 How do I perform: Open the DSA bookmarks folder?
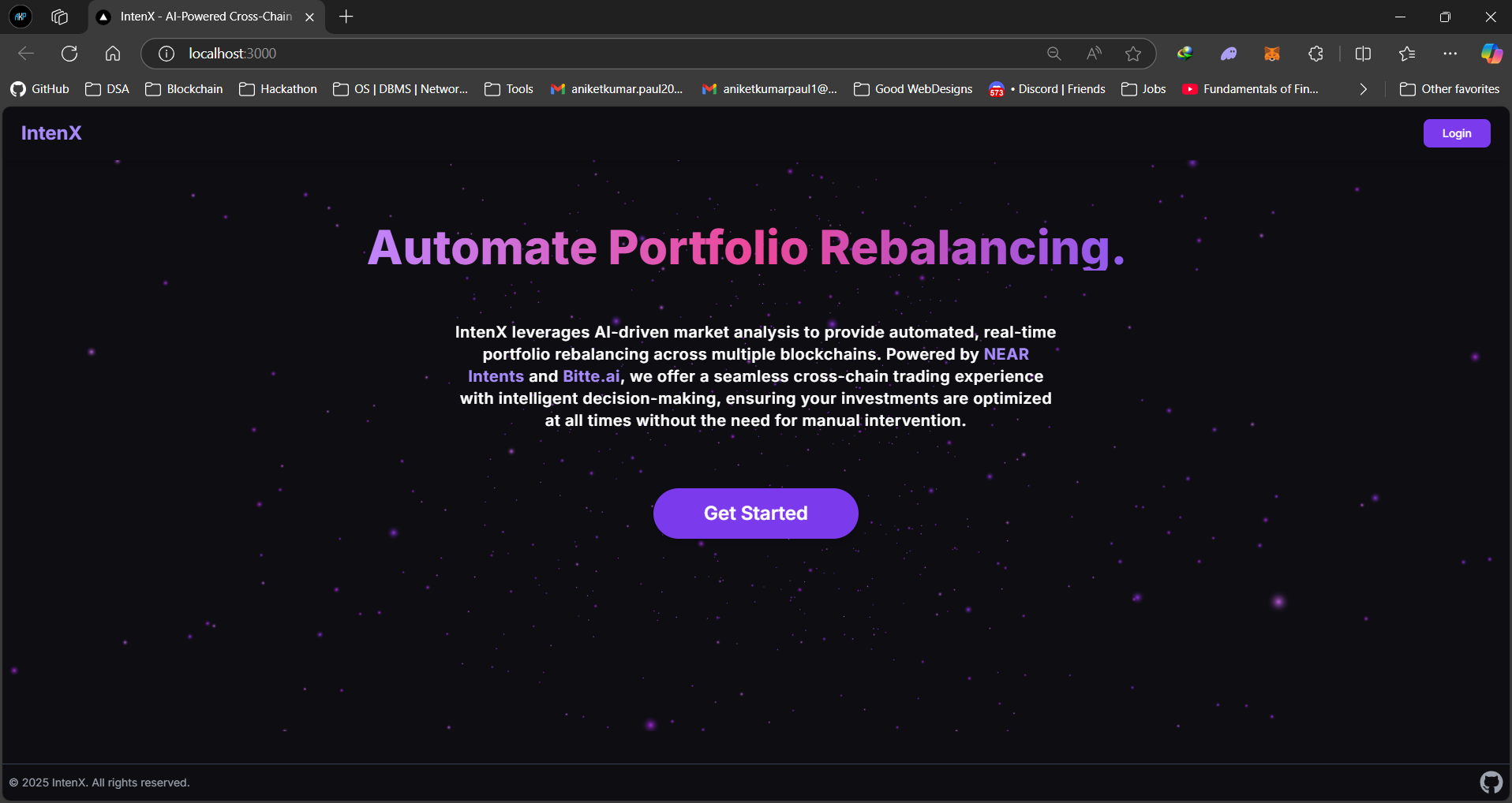[107, 89]
